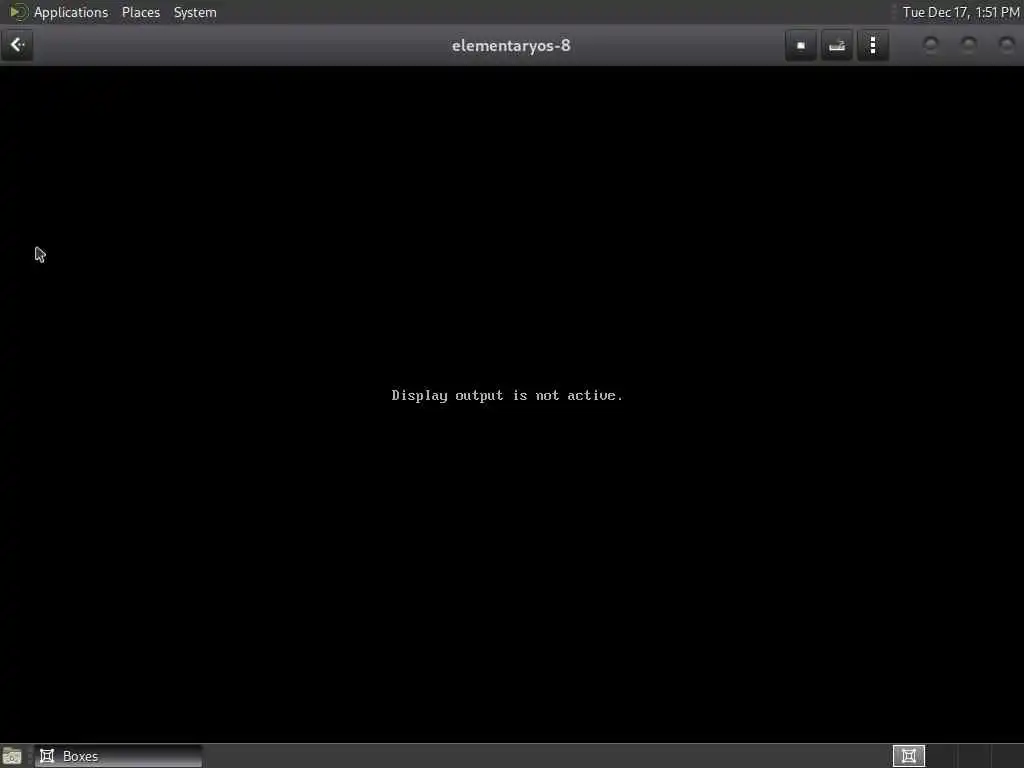This screenshot has width=1024, height=768.
Task: Click the Boxes taskbar window button
Action: click(x=118, y=756)
